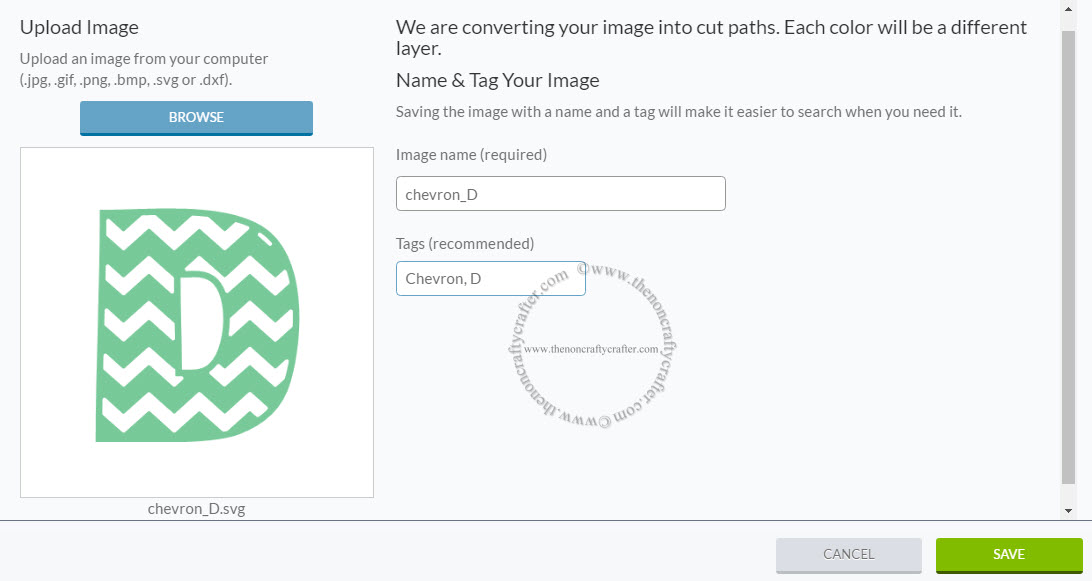The image size is (1092, 581).
Task: Click the Upload Image heading
Action: [x=79, y=27]
